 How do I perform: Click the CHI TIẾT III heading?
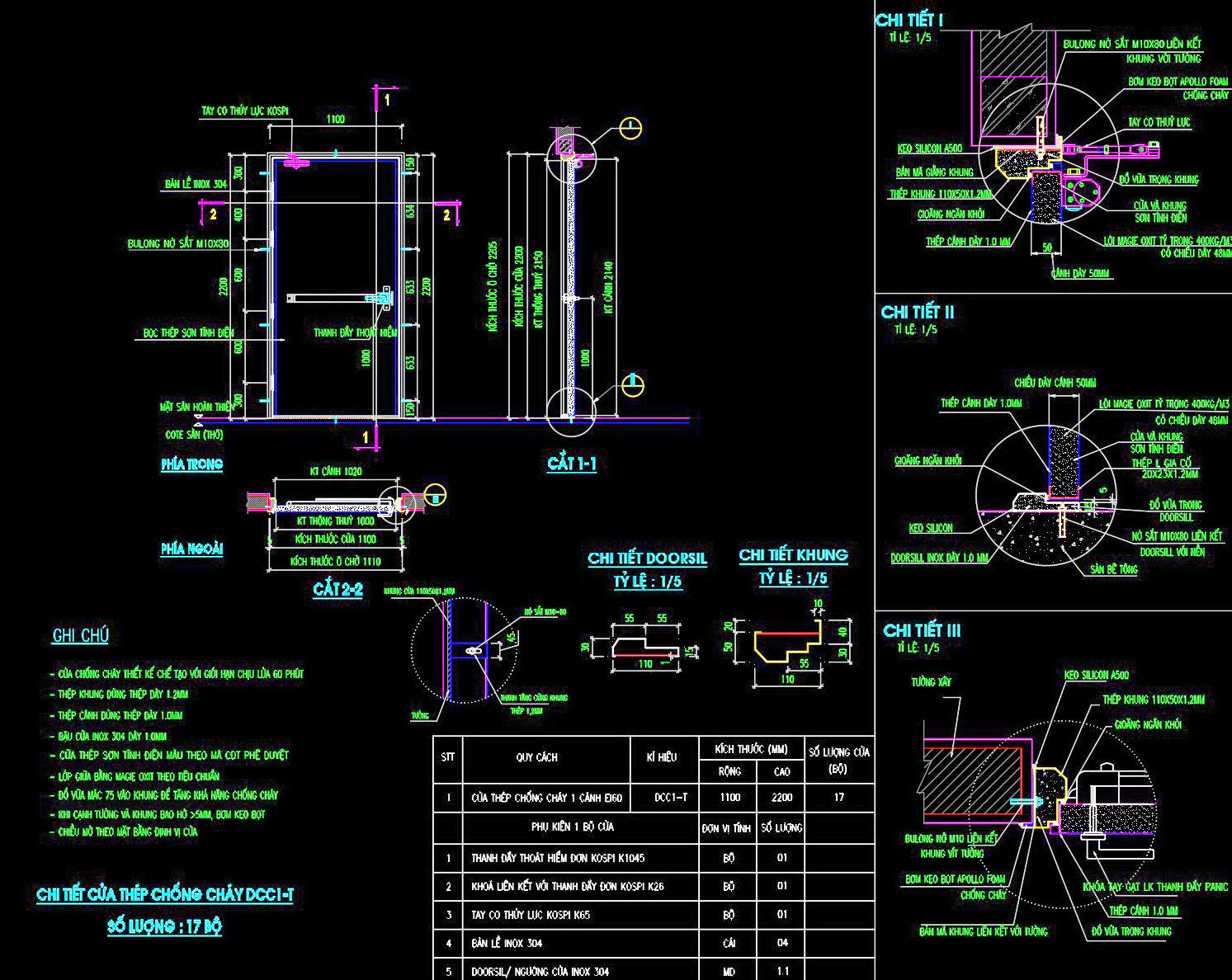coord(921,630)
